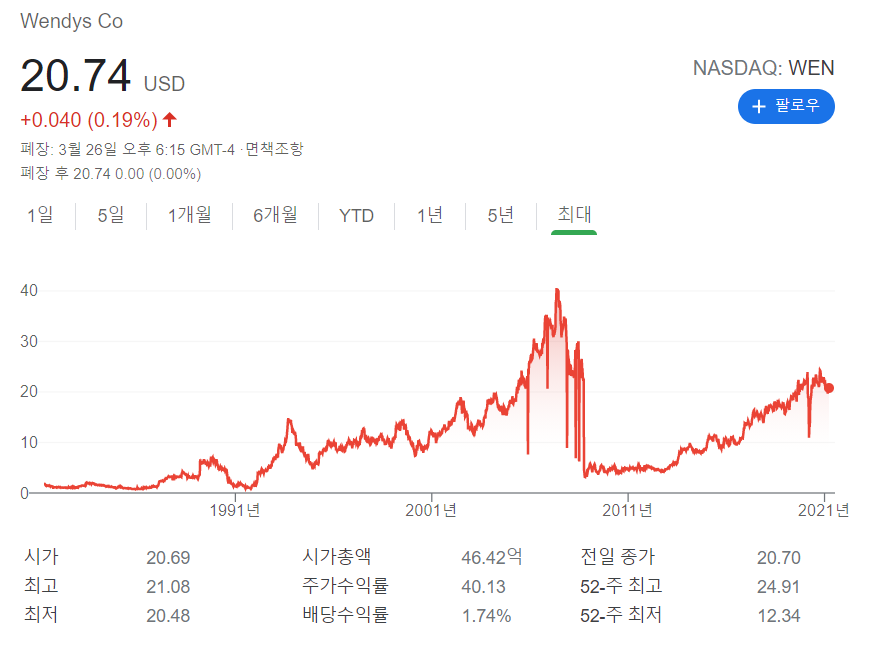The width and height of the screenshot is (883, 649).
Task: Open the YTD chart range
Action: point(356,216)
